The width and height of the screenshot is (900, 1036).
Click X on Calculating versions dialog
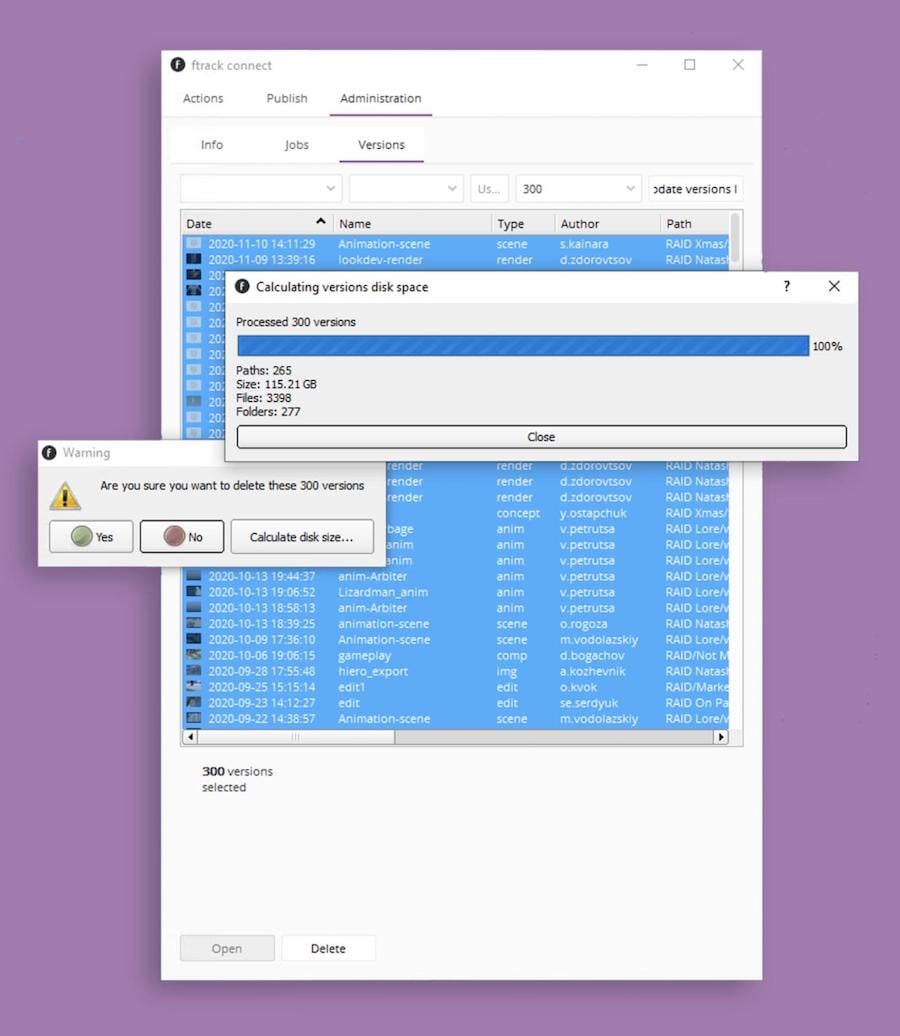tap(834, 286)
